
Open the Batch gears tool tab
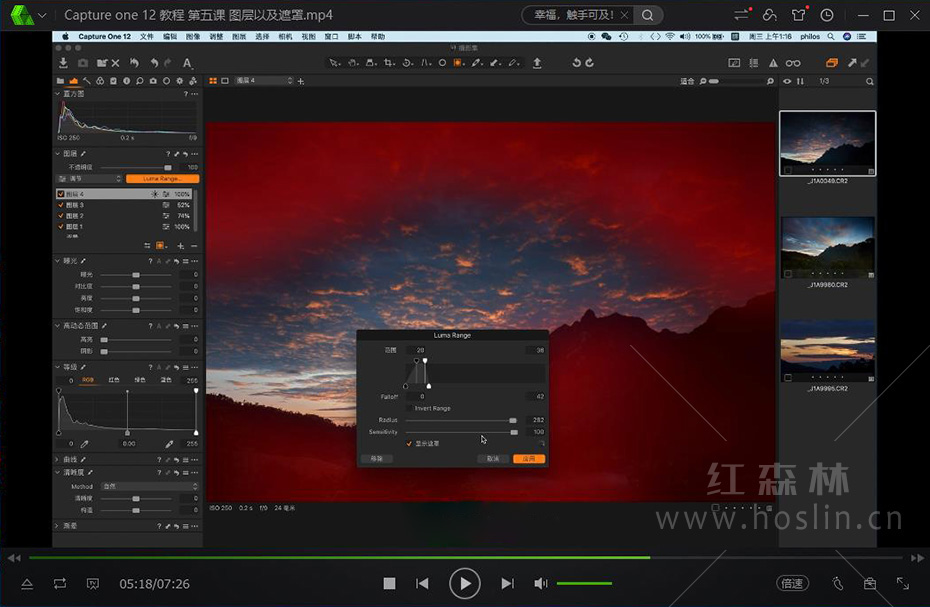point(193,81)
